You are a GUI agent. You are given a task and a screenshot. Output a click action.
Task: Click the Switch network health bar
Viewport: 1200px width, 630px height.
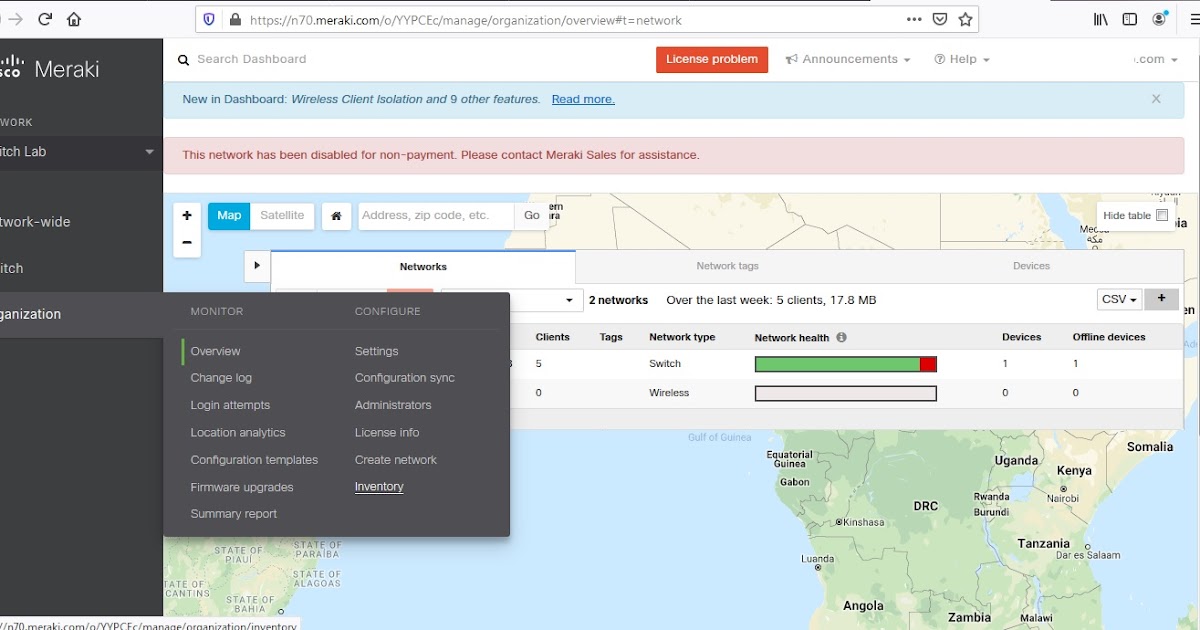pyautogui.click(x=845, y=363)
